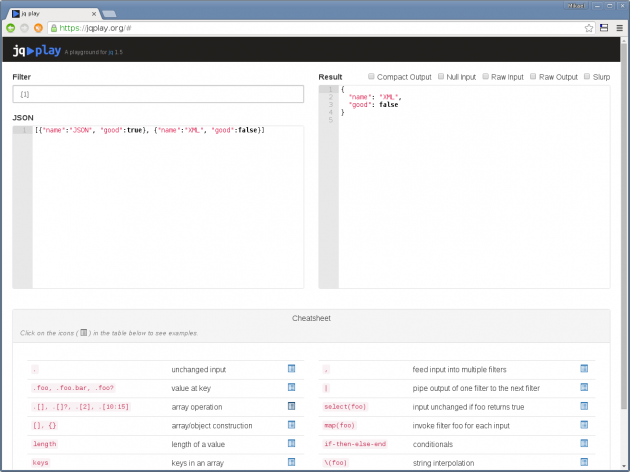Click the browser forward arrow

coord(25,28)
